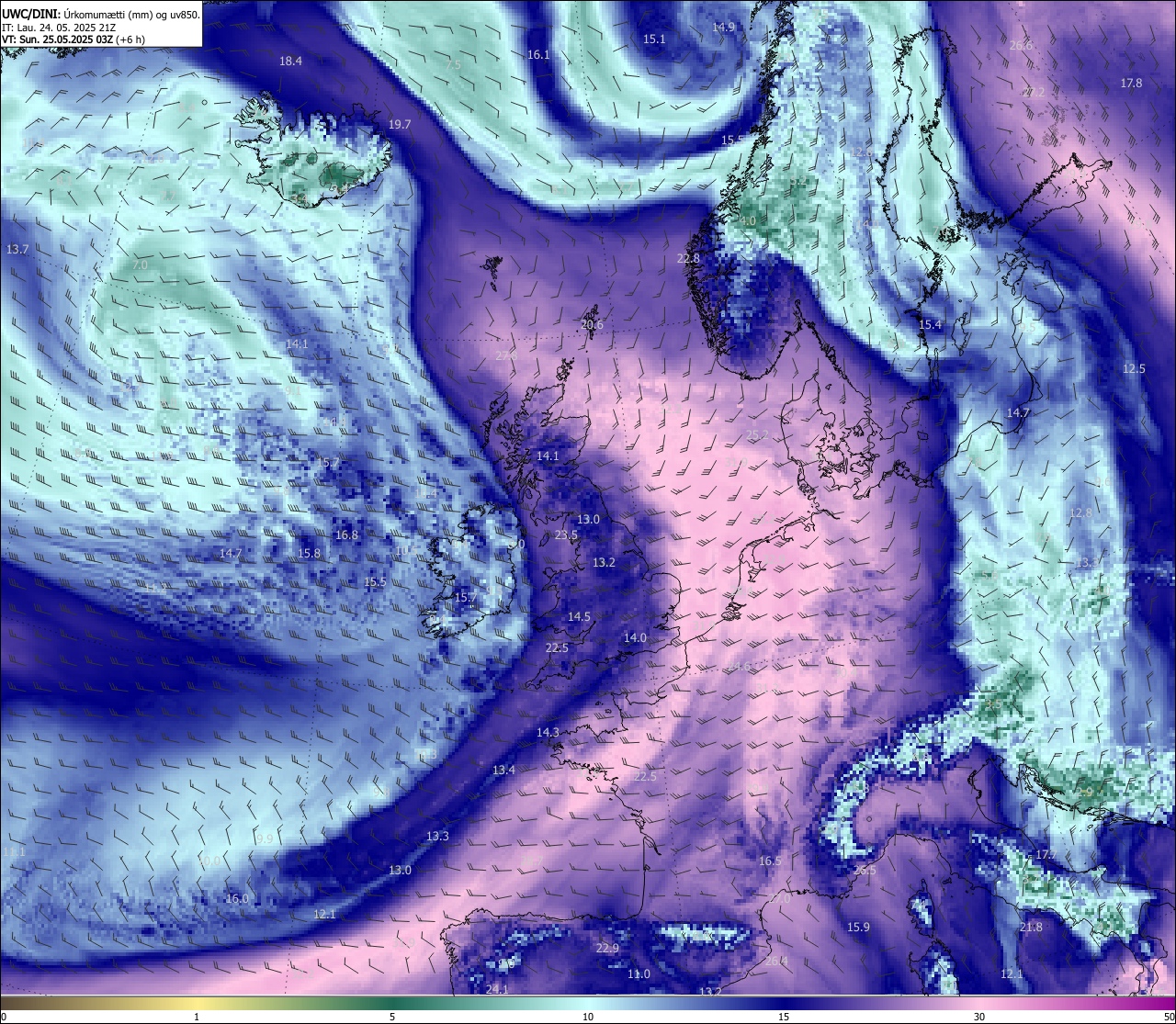Click the colorbar tick label 15

(x=784, y=1016)
